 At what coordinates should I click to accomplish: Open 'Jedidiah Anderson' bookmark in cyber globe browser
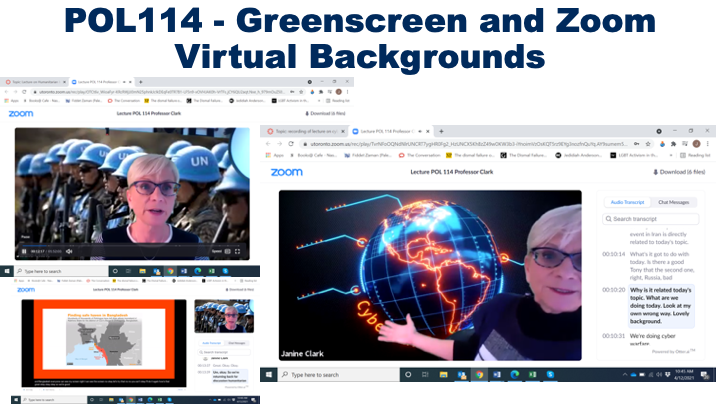[x=578, y=155]
